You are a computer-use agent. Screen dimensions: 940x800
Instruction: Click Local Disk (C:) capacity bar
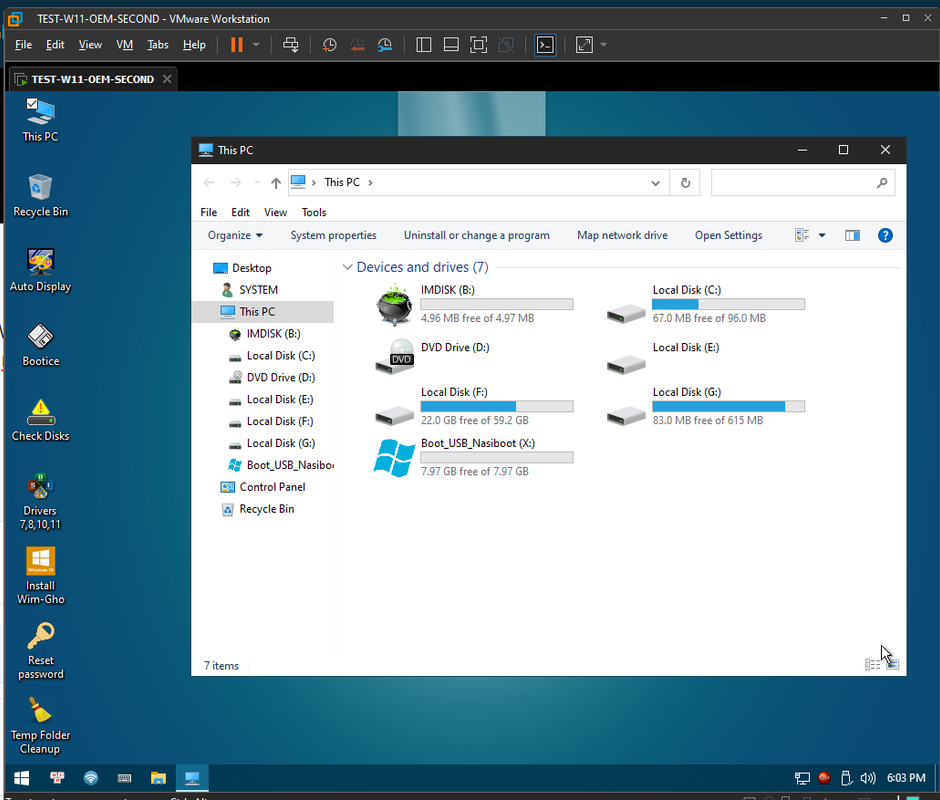(728, 304)
